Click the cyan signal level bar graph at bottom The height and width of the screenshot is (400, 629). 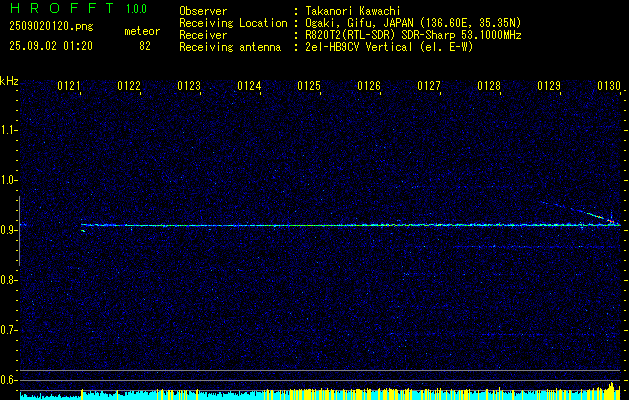[320, 393]
